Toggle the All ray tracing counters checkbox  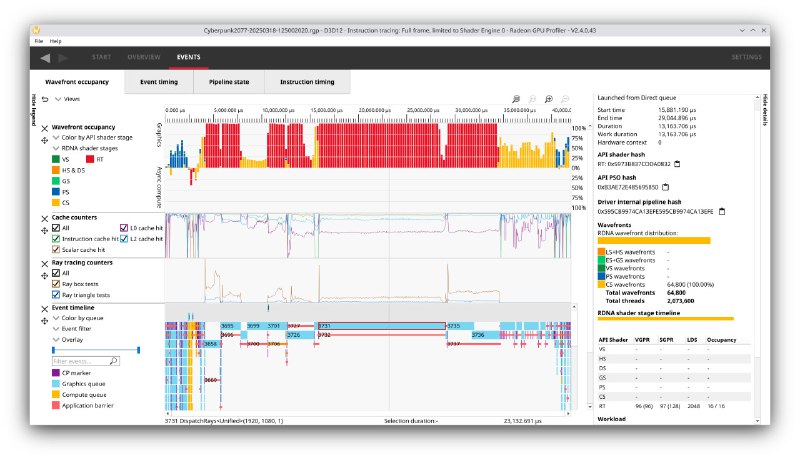tap(56, 273)
